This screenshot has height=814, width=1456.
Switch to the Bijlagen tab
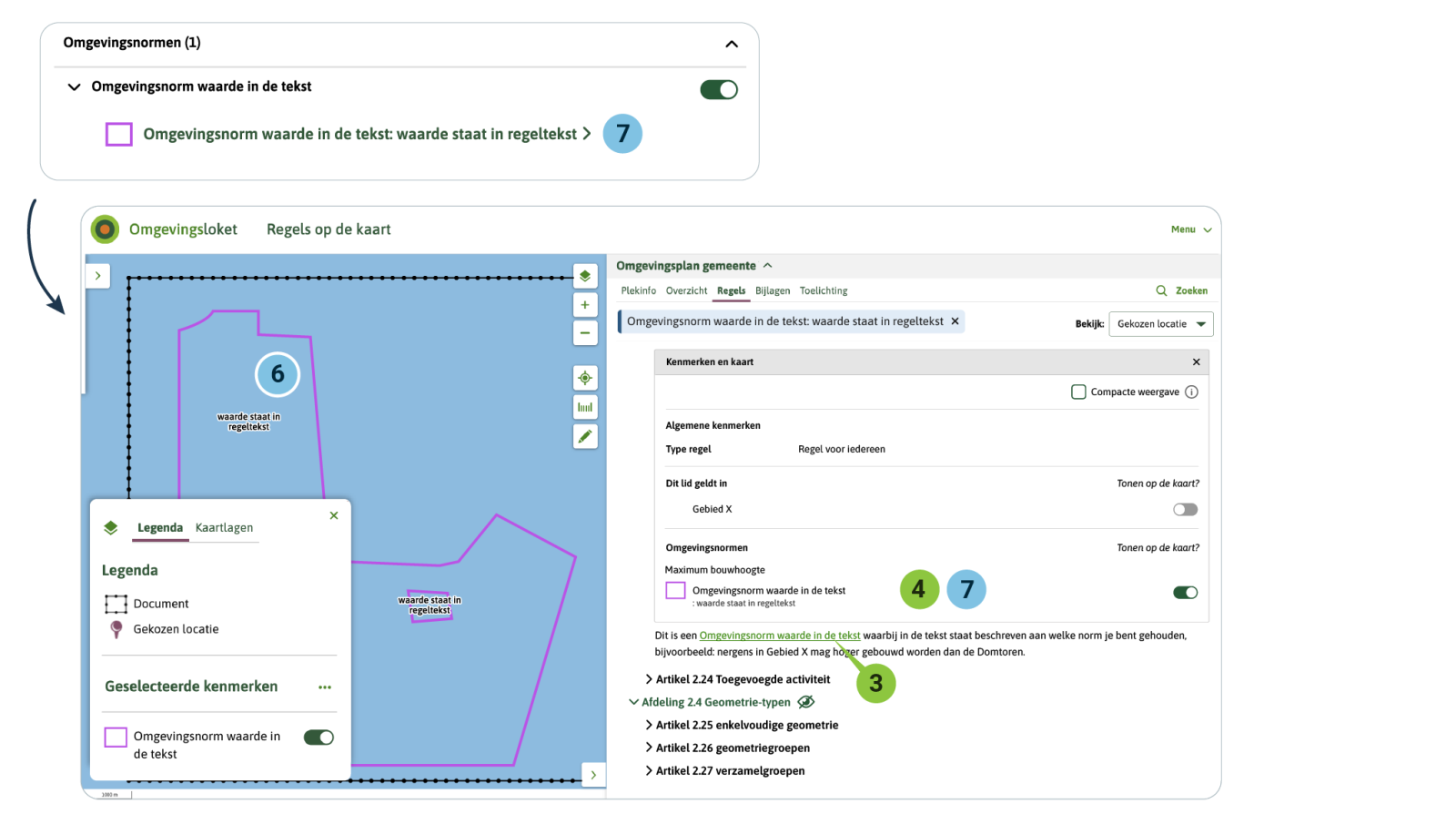pyautogui.click(x=772, y=290)
